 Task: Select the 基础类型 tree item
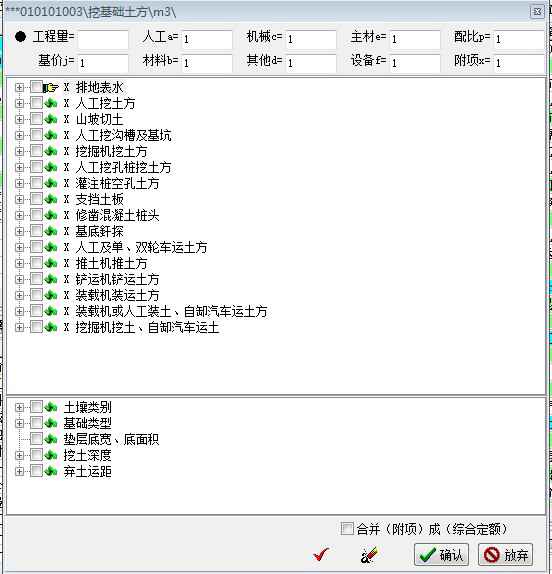click(x=87, y=423)
